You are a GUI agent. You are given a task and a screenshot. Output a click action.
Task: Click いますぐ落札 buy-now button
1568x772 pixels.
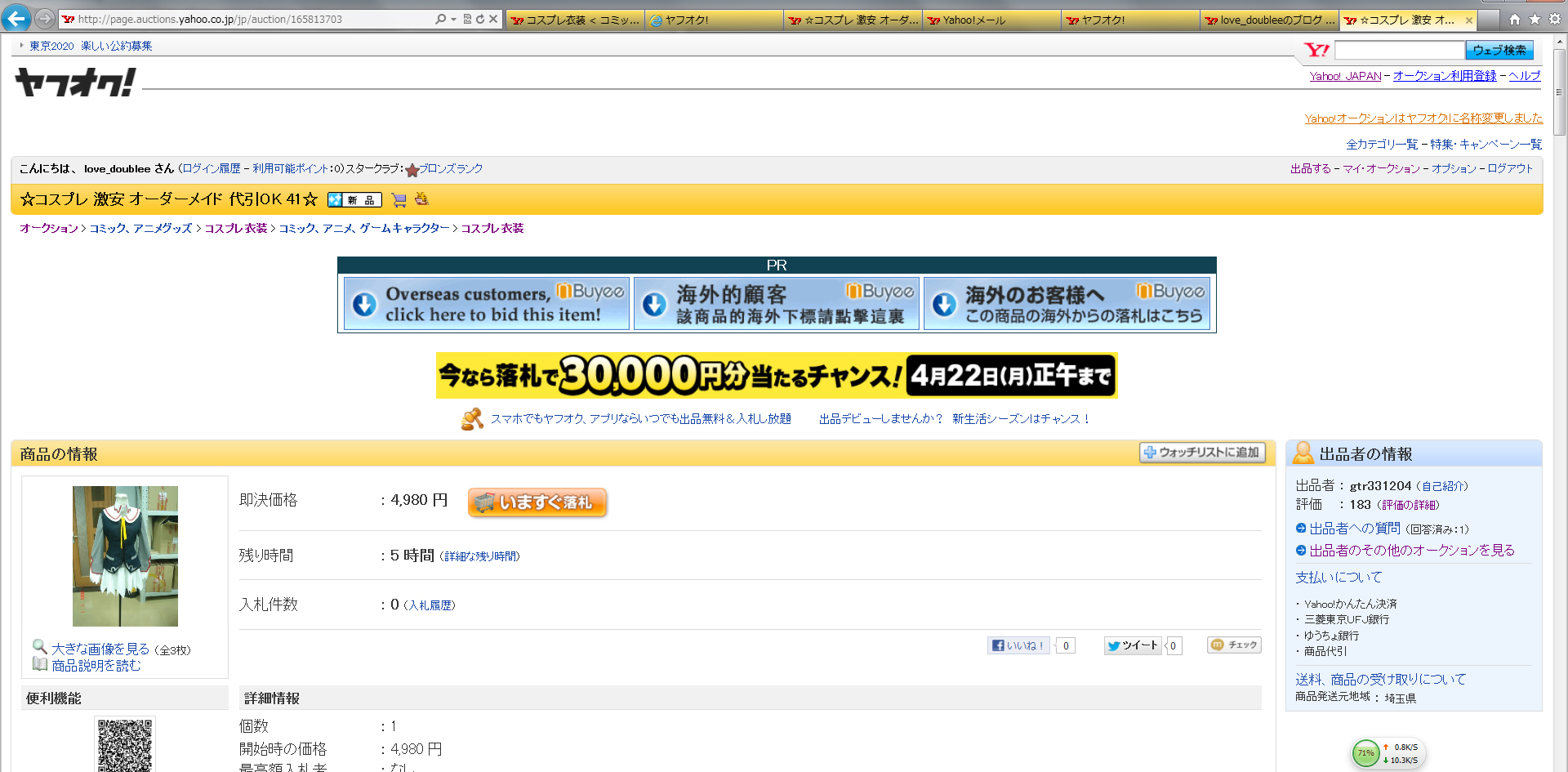coord(537,502)
